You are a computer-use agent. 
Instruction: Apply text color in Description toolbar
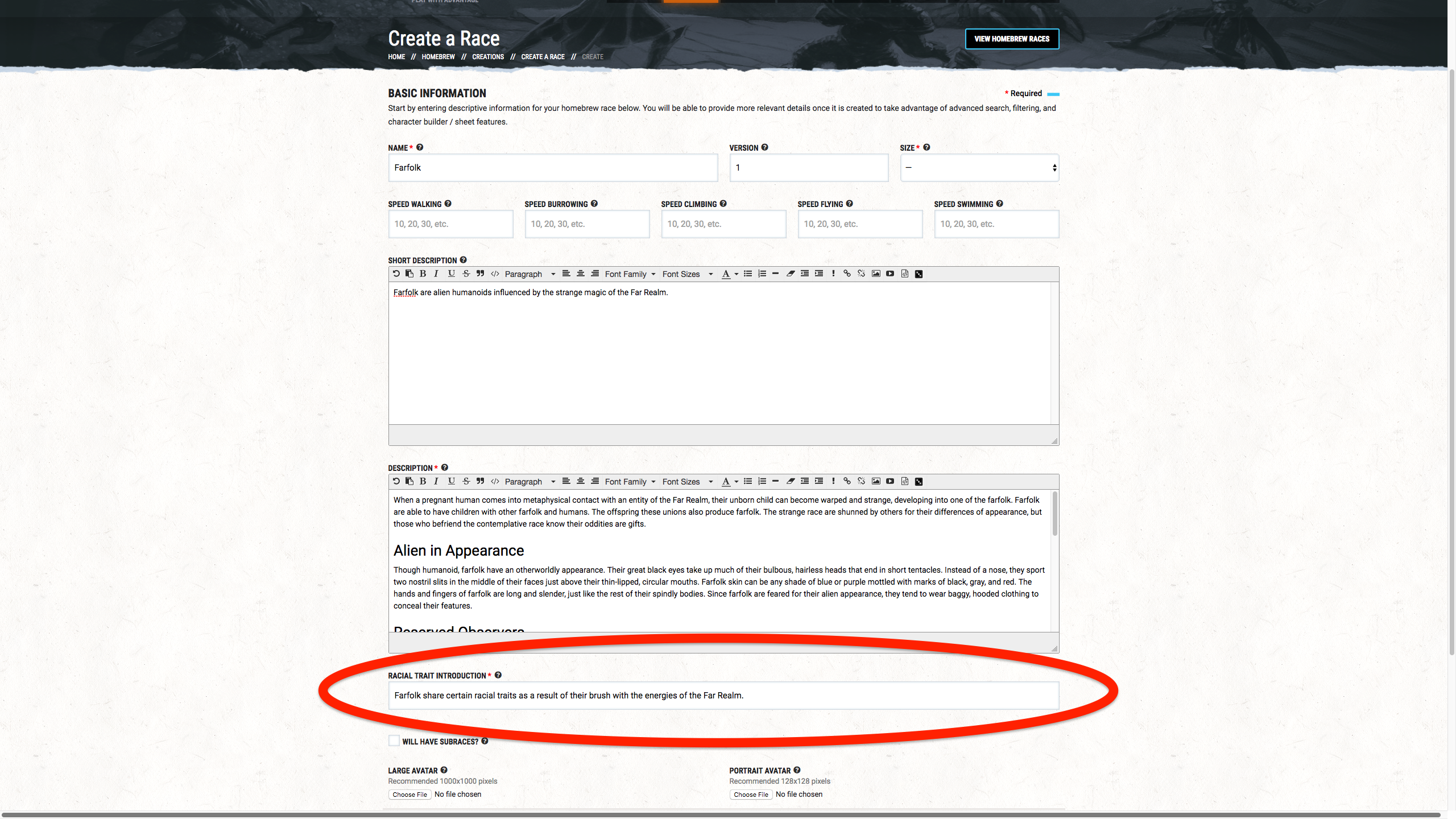(726, 482)
